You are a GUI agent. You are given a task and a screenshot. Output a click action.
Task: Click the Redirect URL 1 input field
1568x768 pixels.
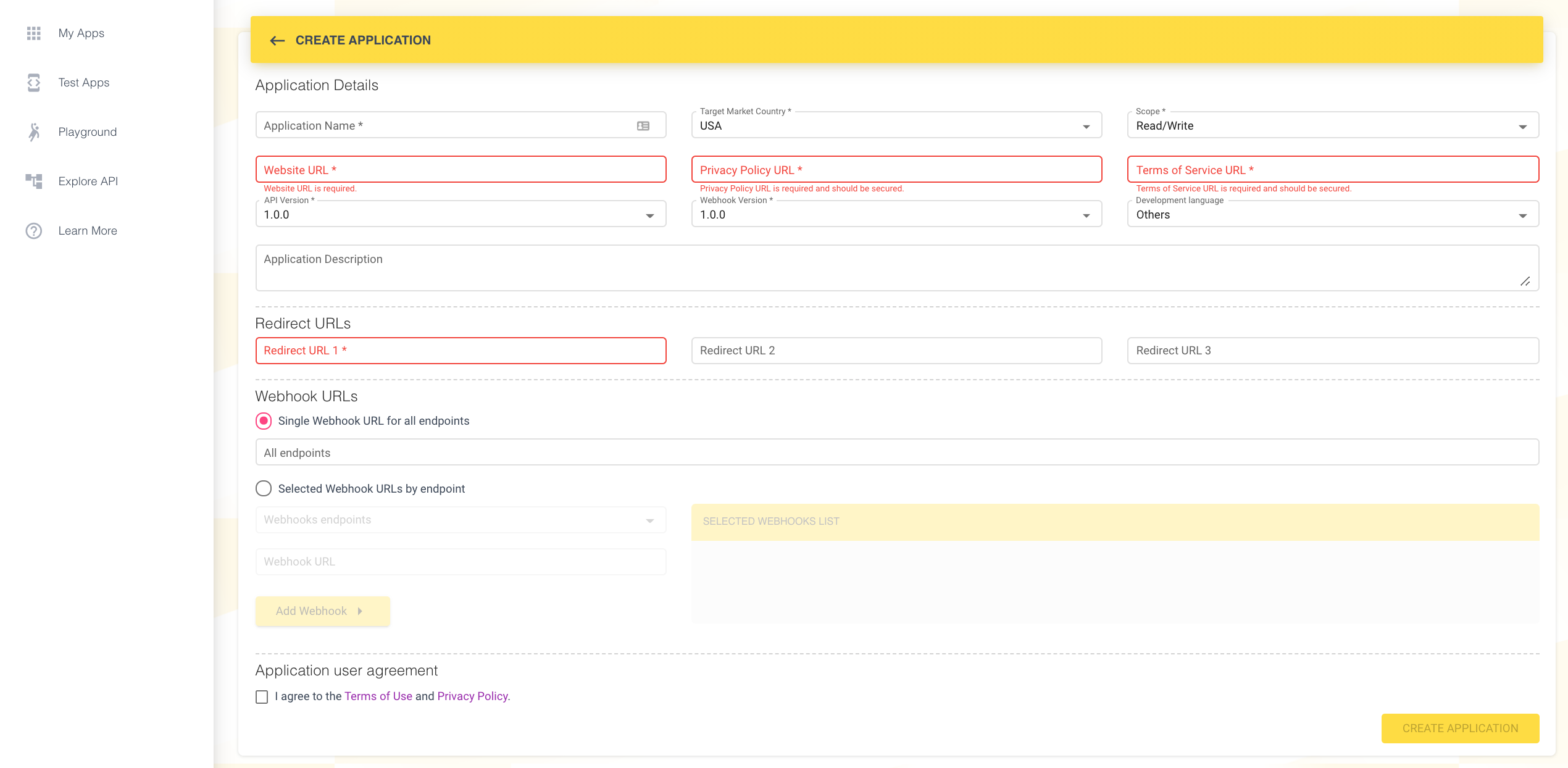pyautogui.click(x=461, y=351)
